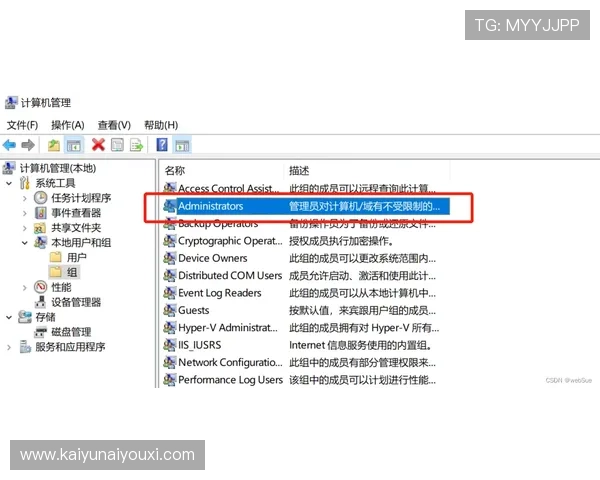Click the Guests group icon
Viewport: 600px width, 480px height.
coord(170,310)
